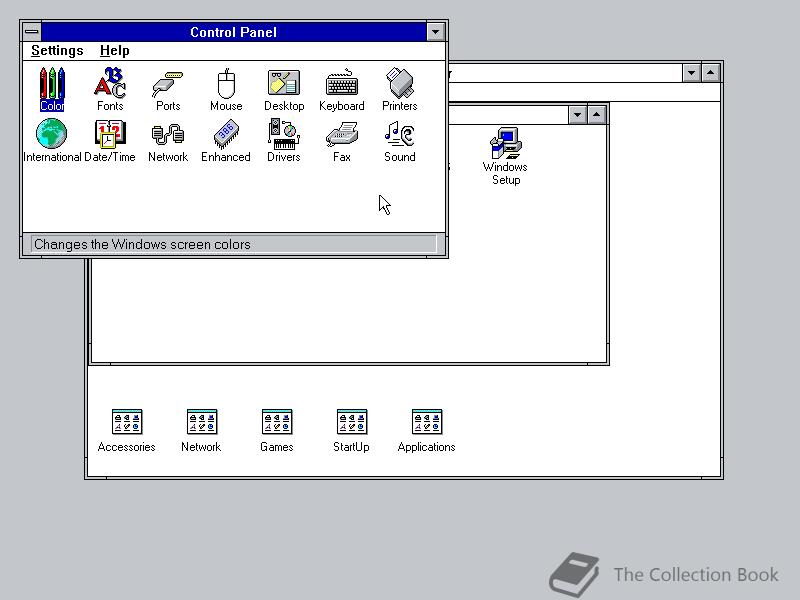Click the Control Panel title bar
The width and height of the screenshot is (800, 600).
coord(234,32)
